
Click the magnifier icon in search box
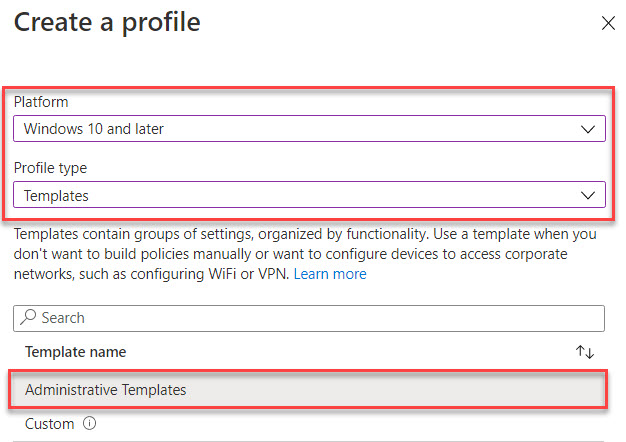(28, 317)
